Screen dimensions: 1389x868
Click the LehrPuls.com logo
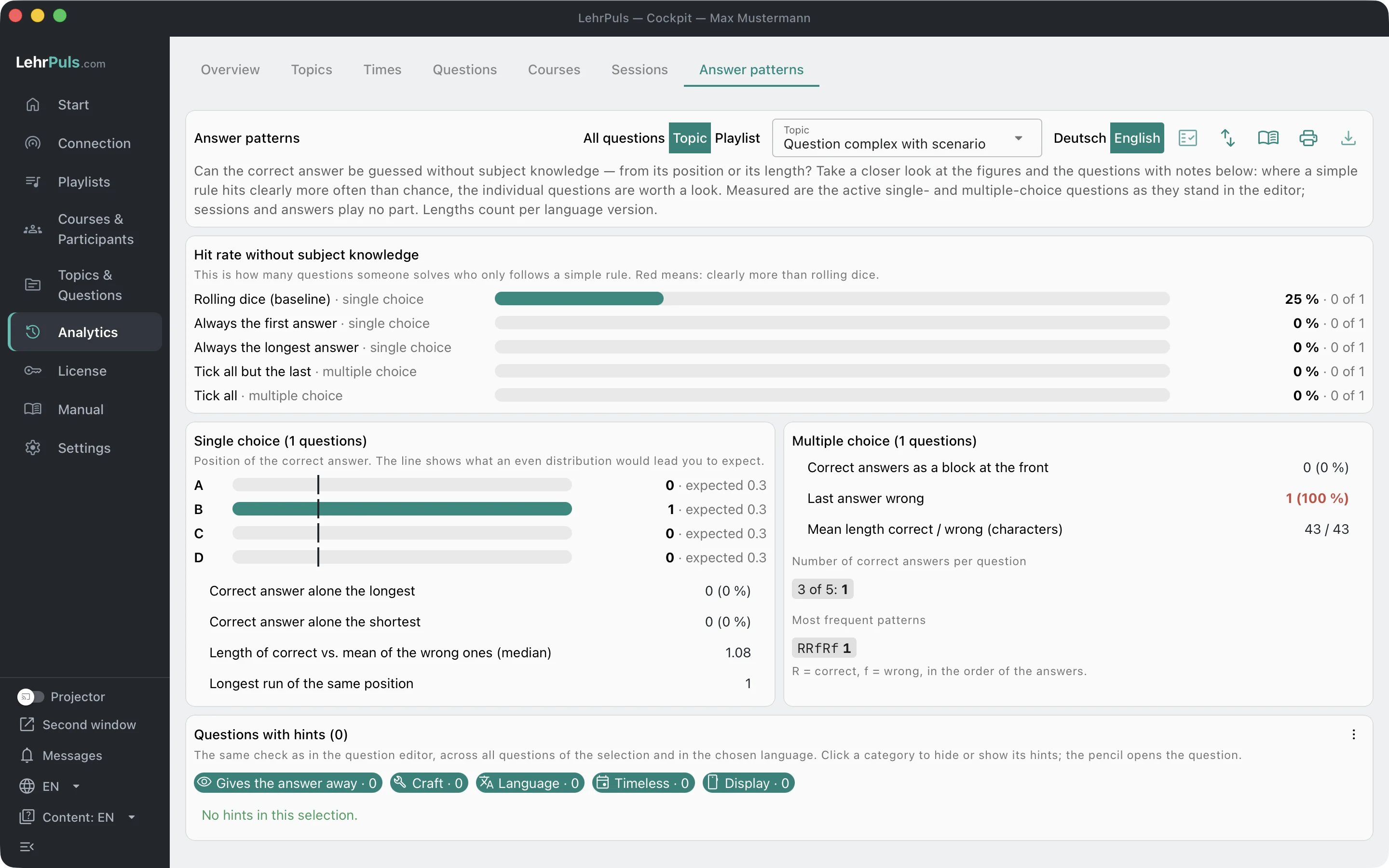(60, 62)
